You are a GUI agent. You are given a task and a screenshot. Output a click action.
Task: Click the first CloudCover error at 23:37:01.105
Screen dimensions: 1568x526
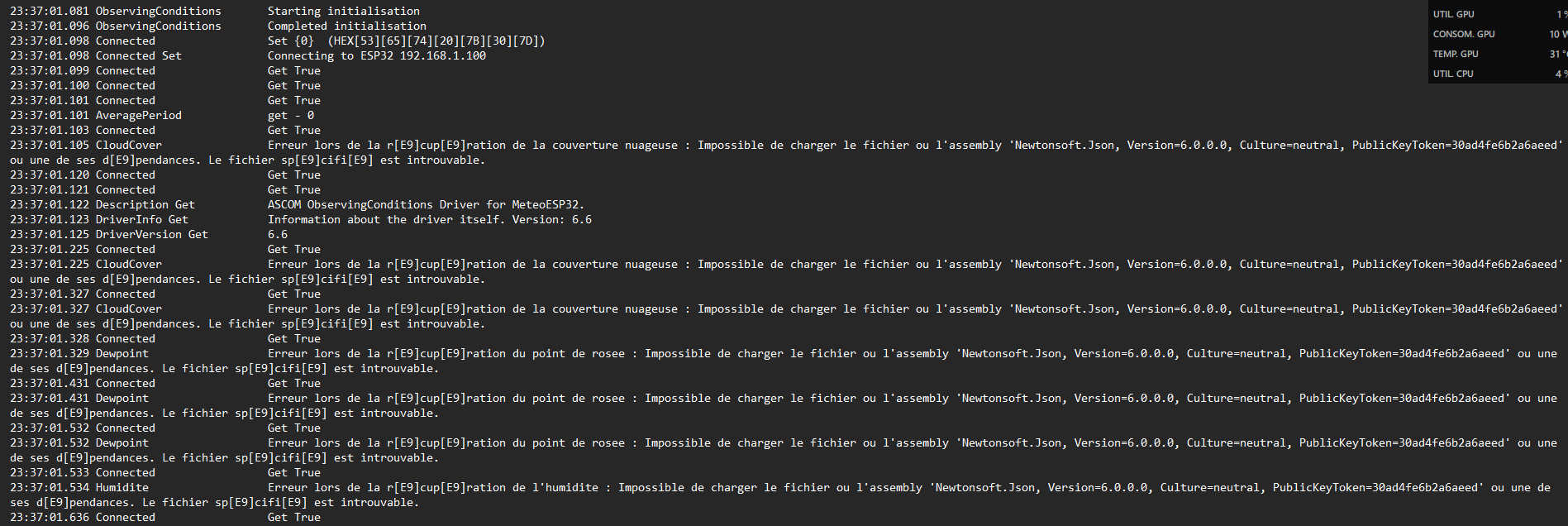pyautogui.click(x=128, y=145)
